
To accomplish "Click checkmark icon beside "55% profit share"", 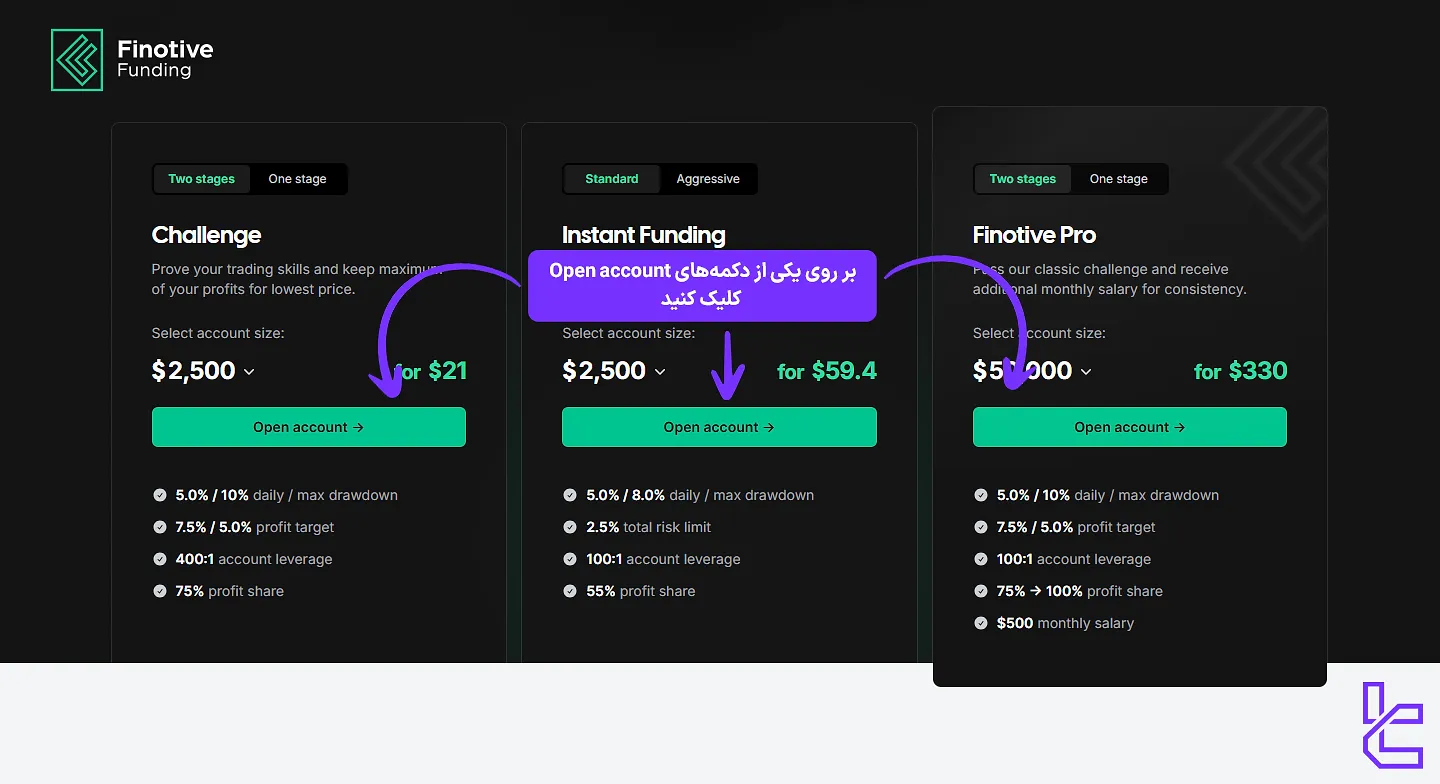I will (570, 591).
